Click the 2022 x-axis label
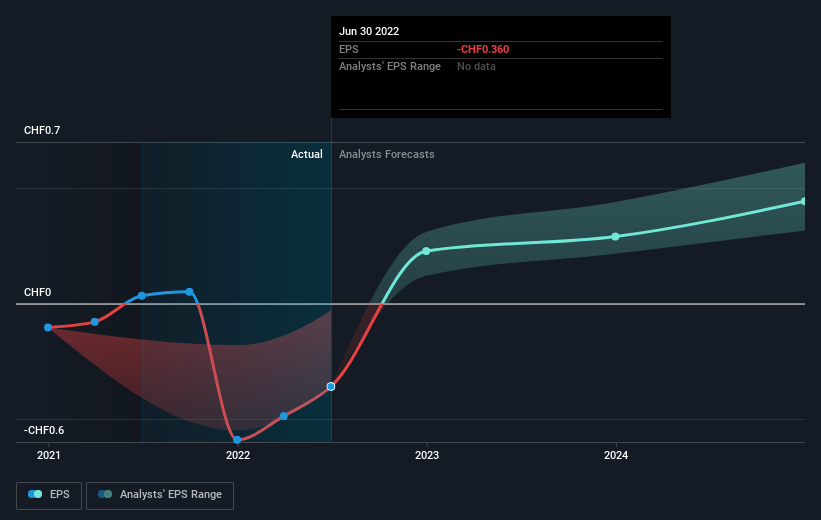Image resolution: width=821 pixels, height=520 pixels. tap(238, 456)
